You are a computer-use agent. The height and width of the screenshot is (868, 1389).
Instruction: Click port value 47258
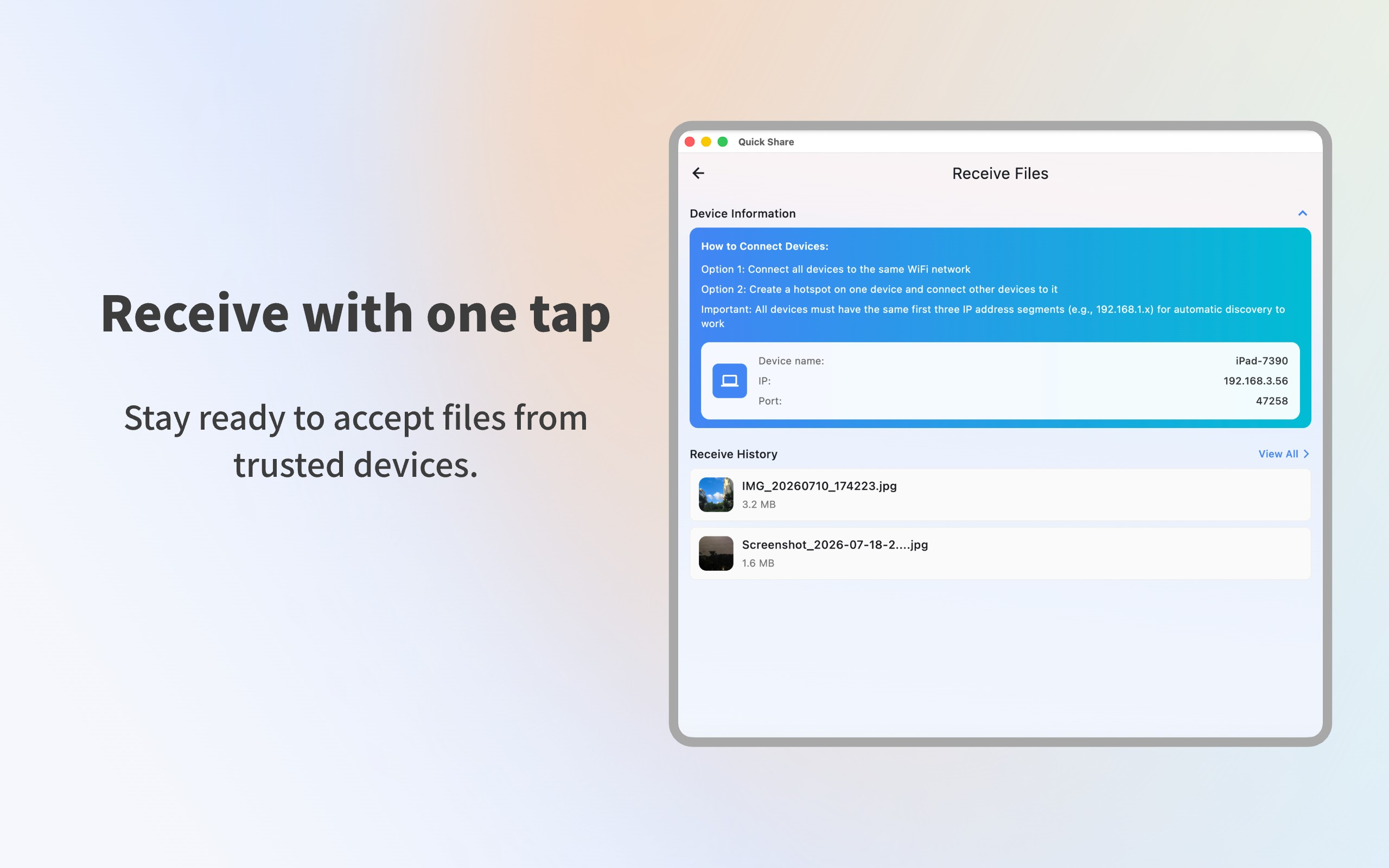coord(1271,401)
